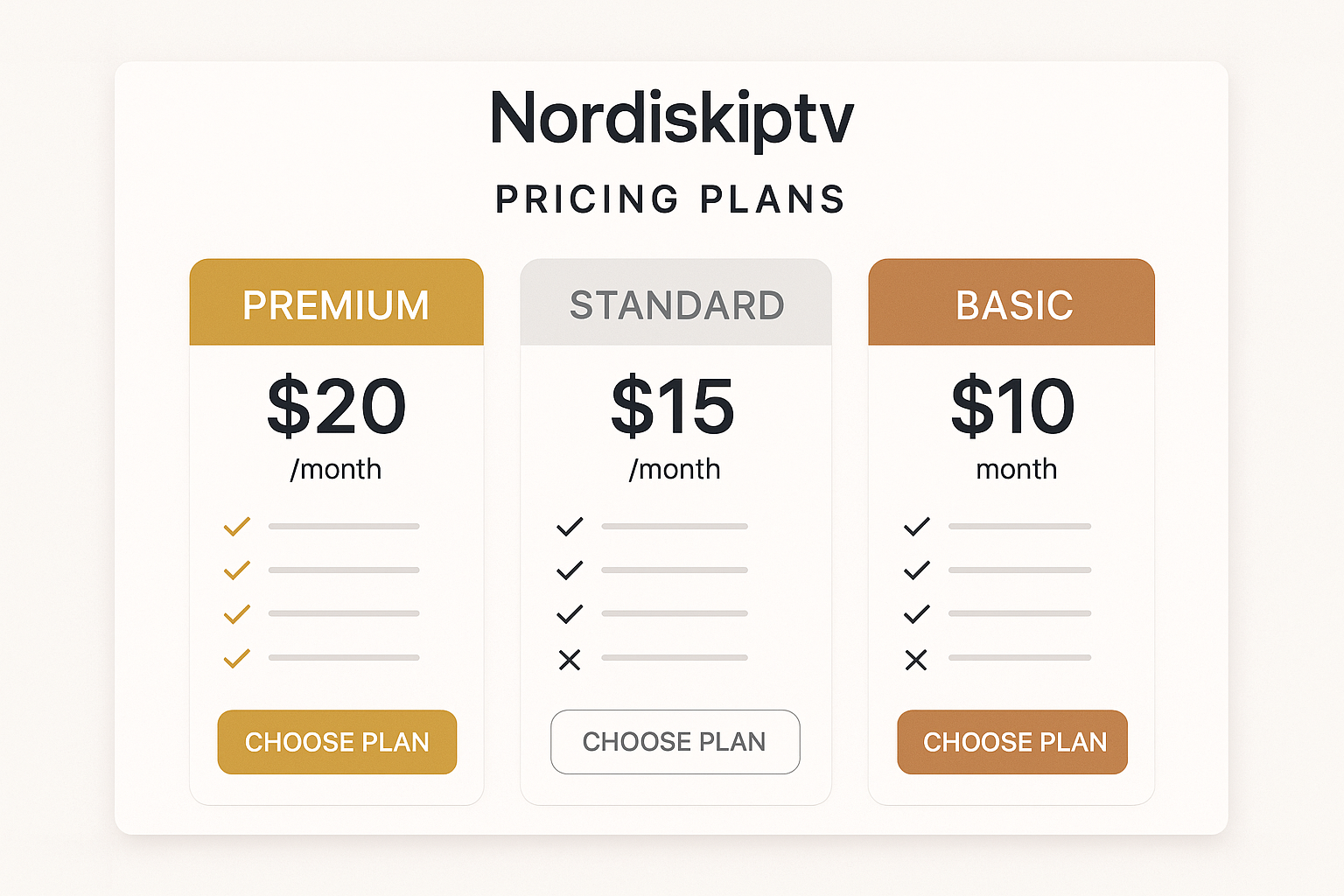The width and height of the screenshot is (1344, 896).
Task: Click the PRICING PLANS subtitle
Action: [x=671, y=199]
